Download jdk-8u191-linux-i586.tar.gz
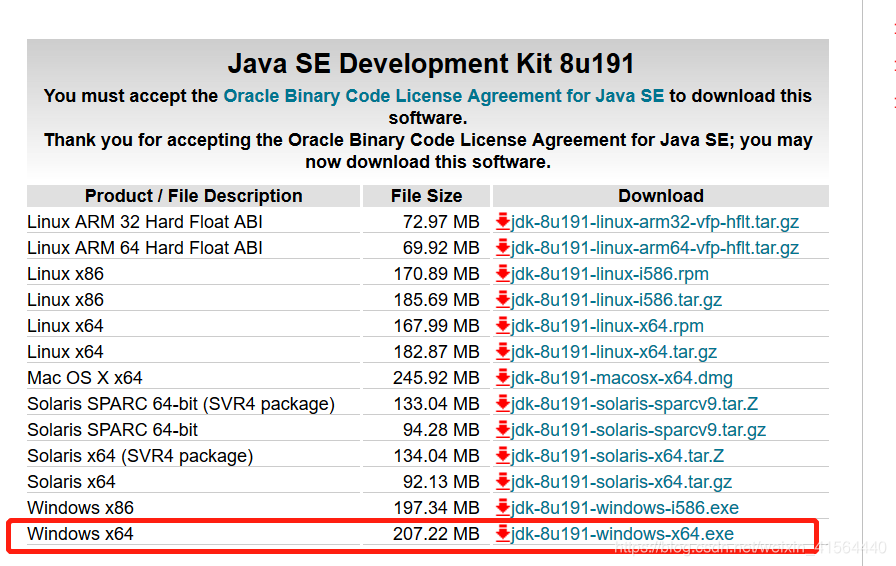Image resolution: width=896 pixels, height=566 pixels. 616,300
